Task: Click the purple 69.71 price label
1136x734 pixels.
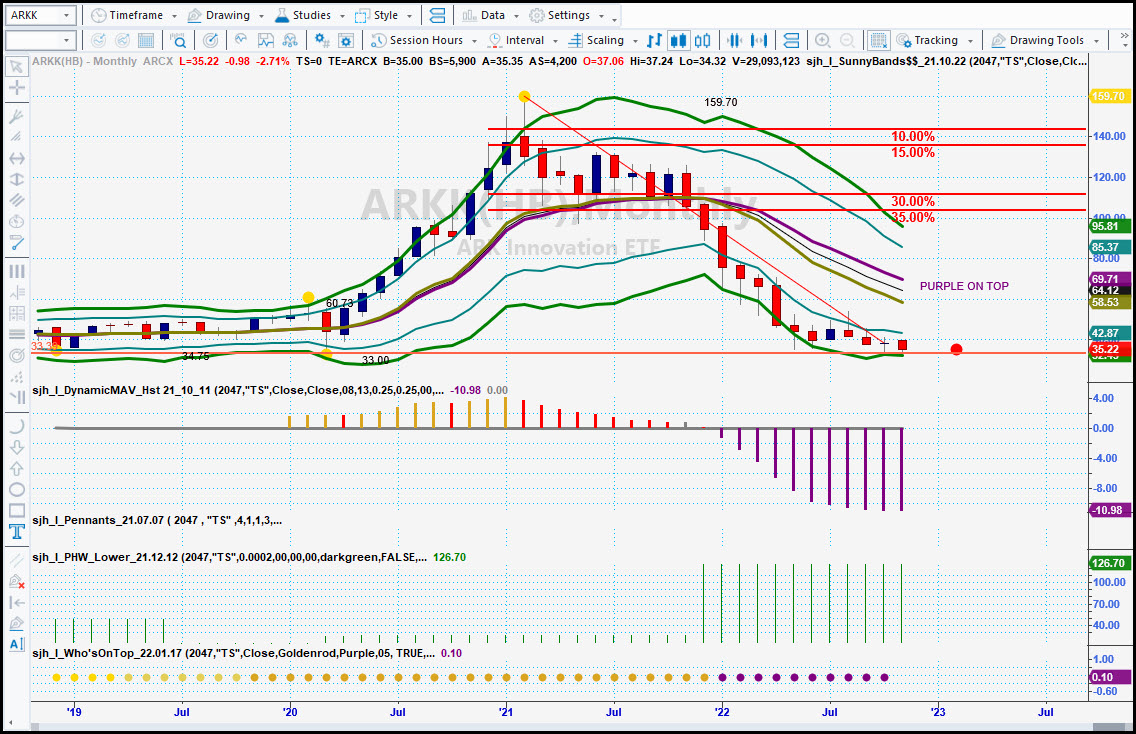Action: click(x=1110, y=279)
